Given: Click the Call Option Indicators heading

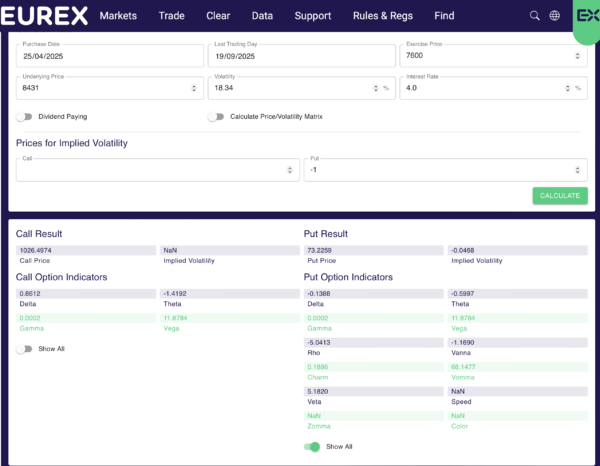Looking at the screenshot, I should click(61, 277).
